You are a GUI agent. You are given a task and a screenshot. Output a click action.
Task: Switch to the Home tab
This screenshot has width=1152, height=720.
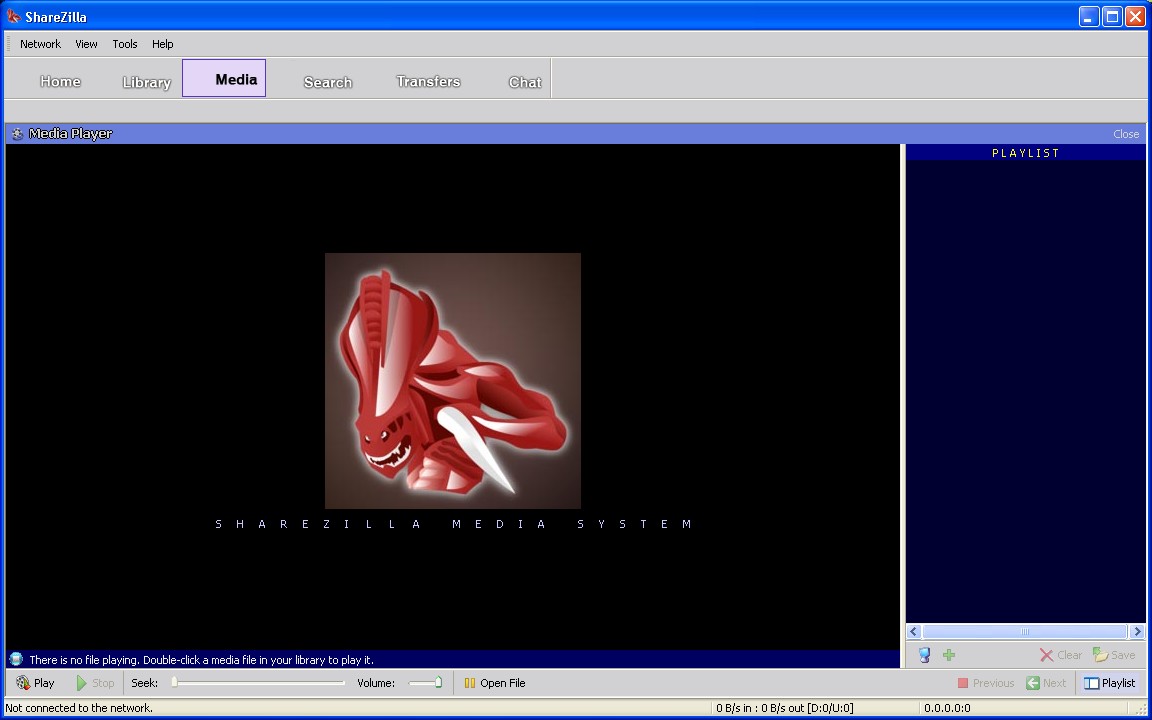60,81
